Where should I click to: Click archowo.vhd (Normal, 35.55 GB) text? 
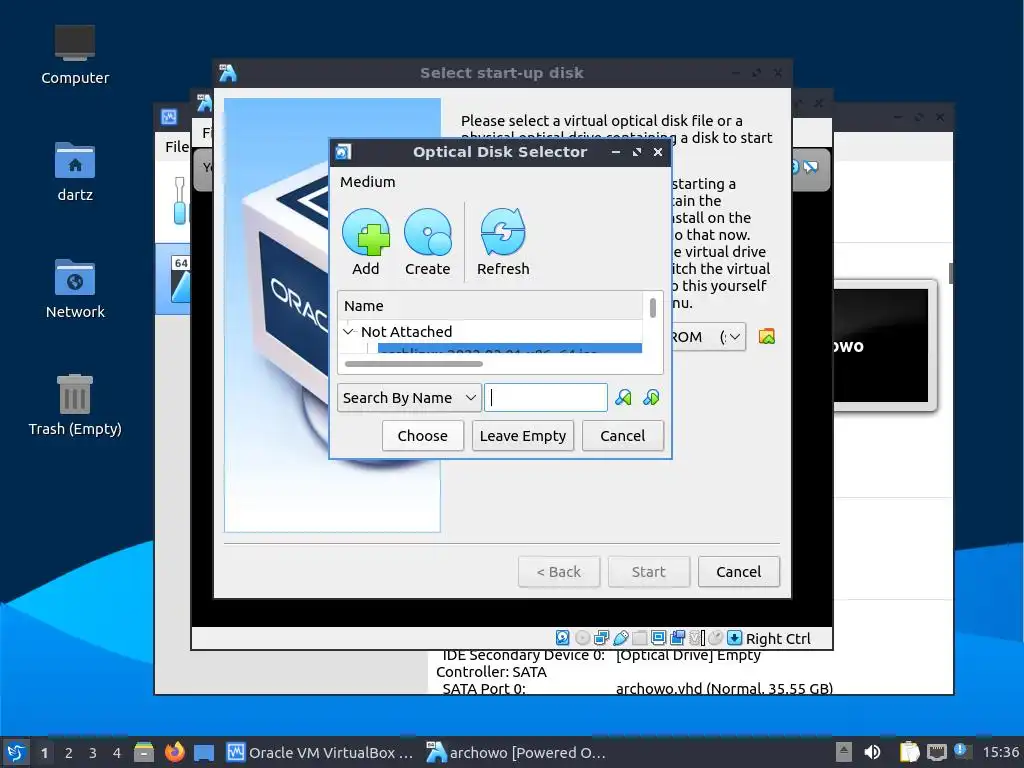click(x=724, y=689)
